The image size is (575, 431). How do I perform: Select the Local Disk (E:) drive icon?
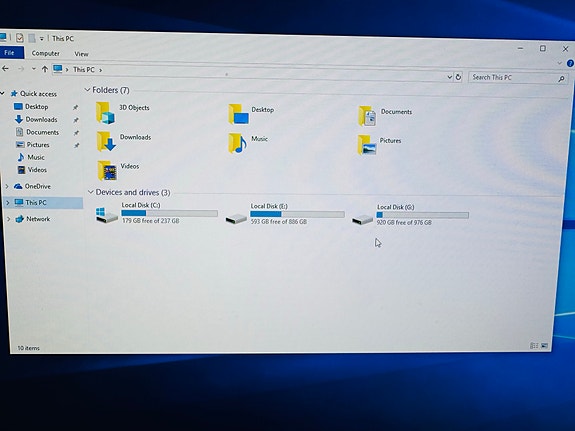(x=236, y=219)
